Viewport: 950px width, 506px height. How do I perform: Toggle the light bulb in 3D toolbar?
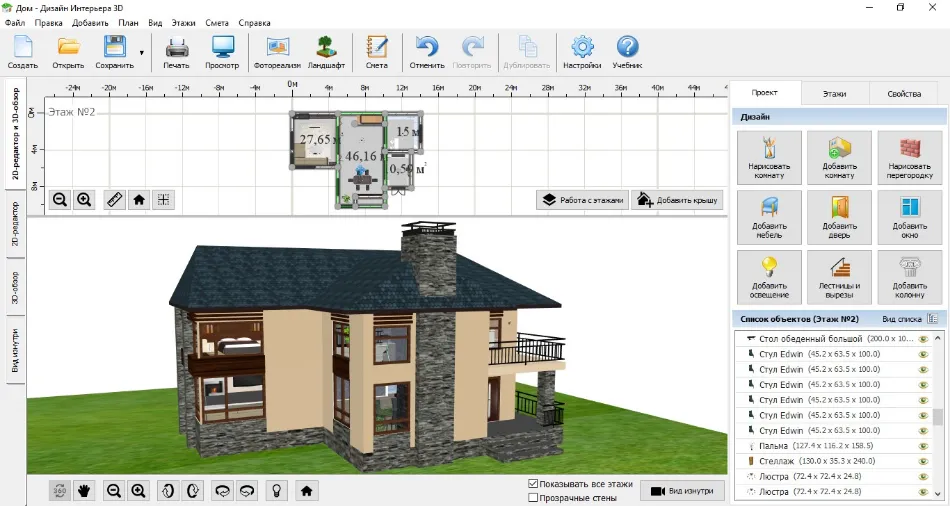pos(276,490)
